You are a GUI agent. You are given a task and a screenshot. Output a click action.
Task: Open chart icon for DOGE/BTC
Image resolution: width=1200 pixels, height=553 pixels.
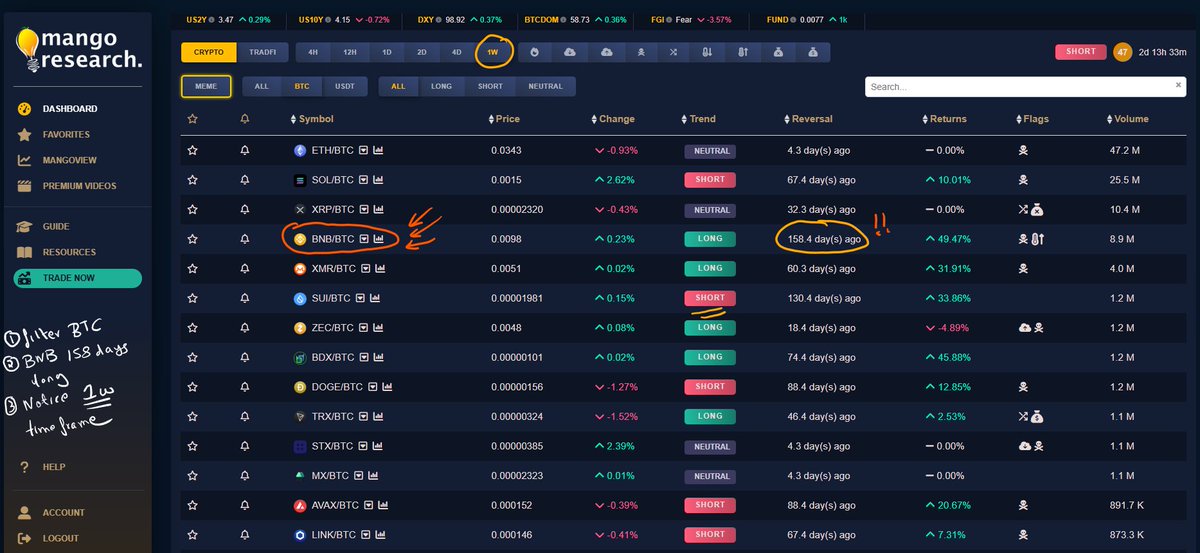[386, 387]
